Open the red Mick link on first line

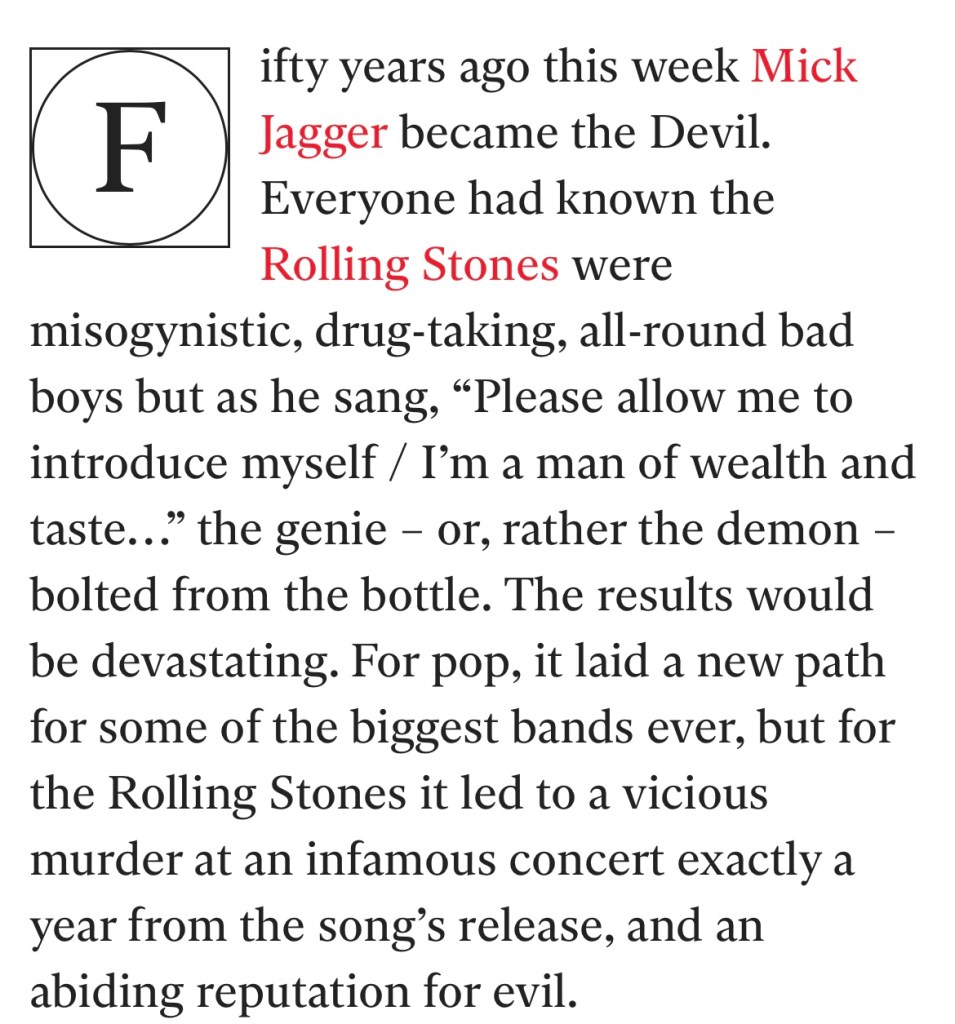click(803, 66)
